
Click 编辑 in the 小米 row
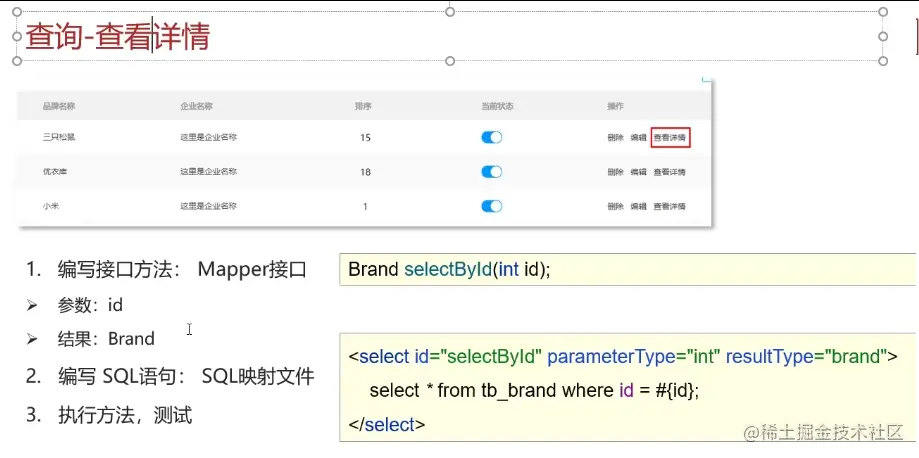[x=638, y=206]
